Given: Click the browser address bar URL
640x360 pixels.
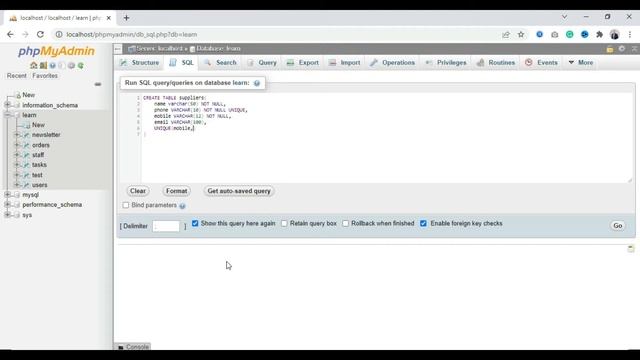Looking at the screenshot, I should (x=132, y=35).
